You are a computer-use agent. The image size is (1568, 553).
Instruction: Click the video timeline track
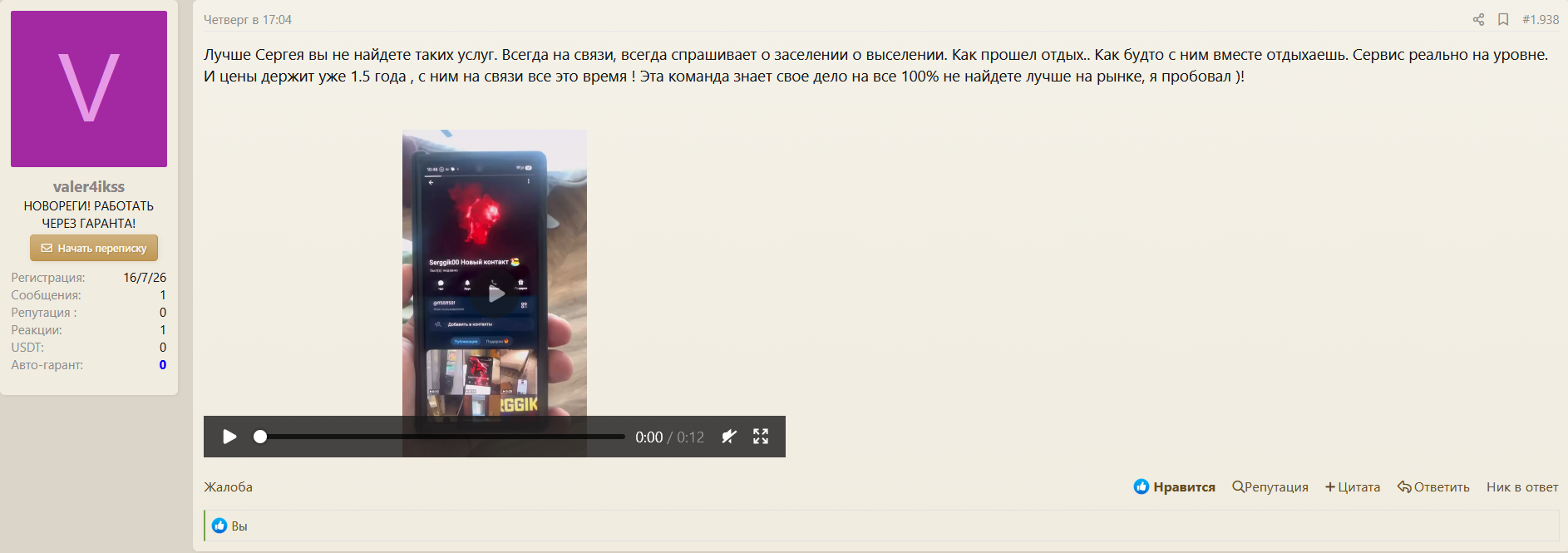pyautogui.click(x=442, y=437)
